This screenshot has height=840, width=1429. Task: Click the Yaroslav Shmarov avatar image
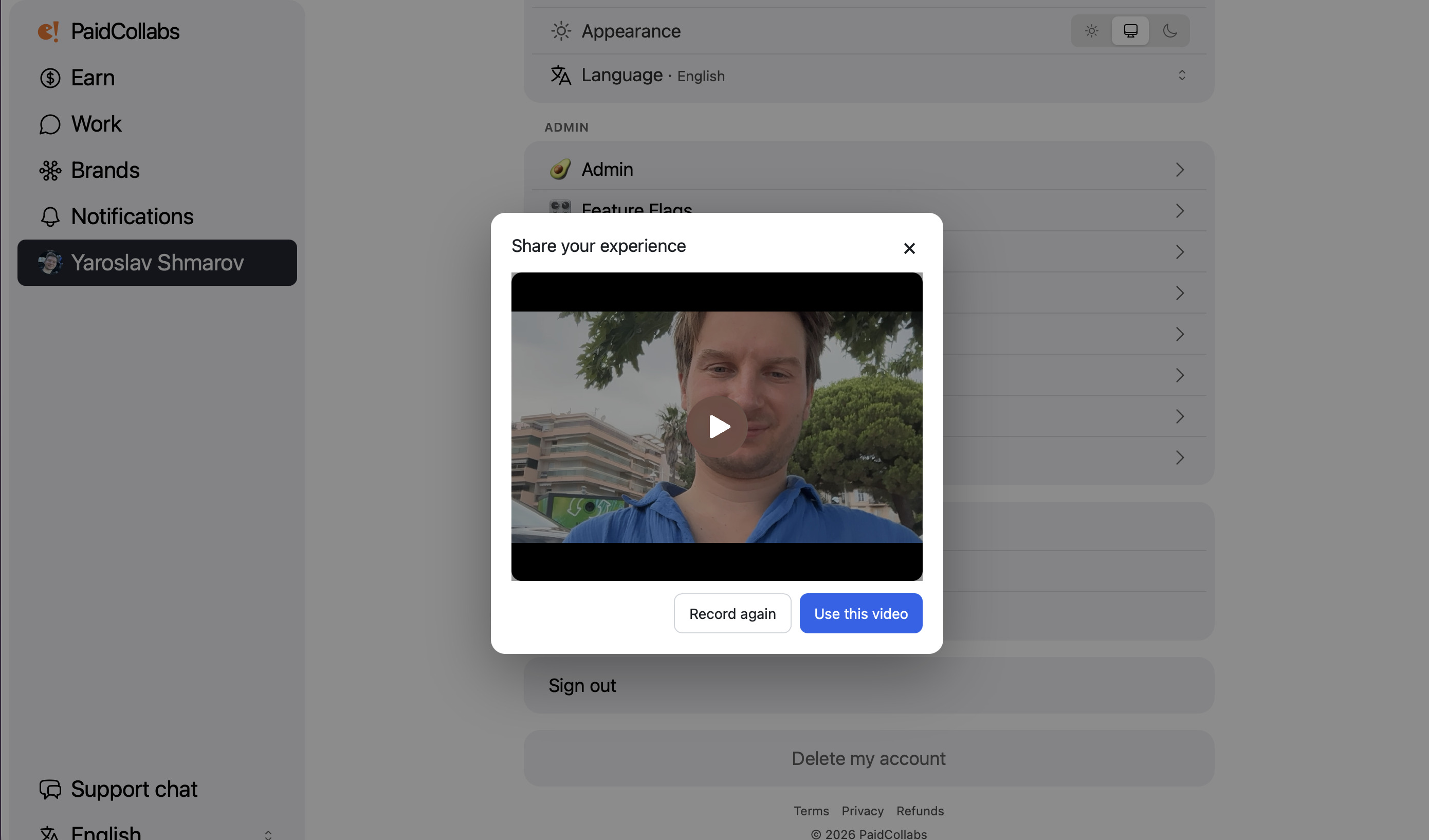coord(50,263)
